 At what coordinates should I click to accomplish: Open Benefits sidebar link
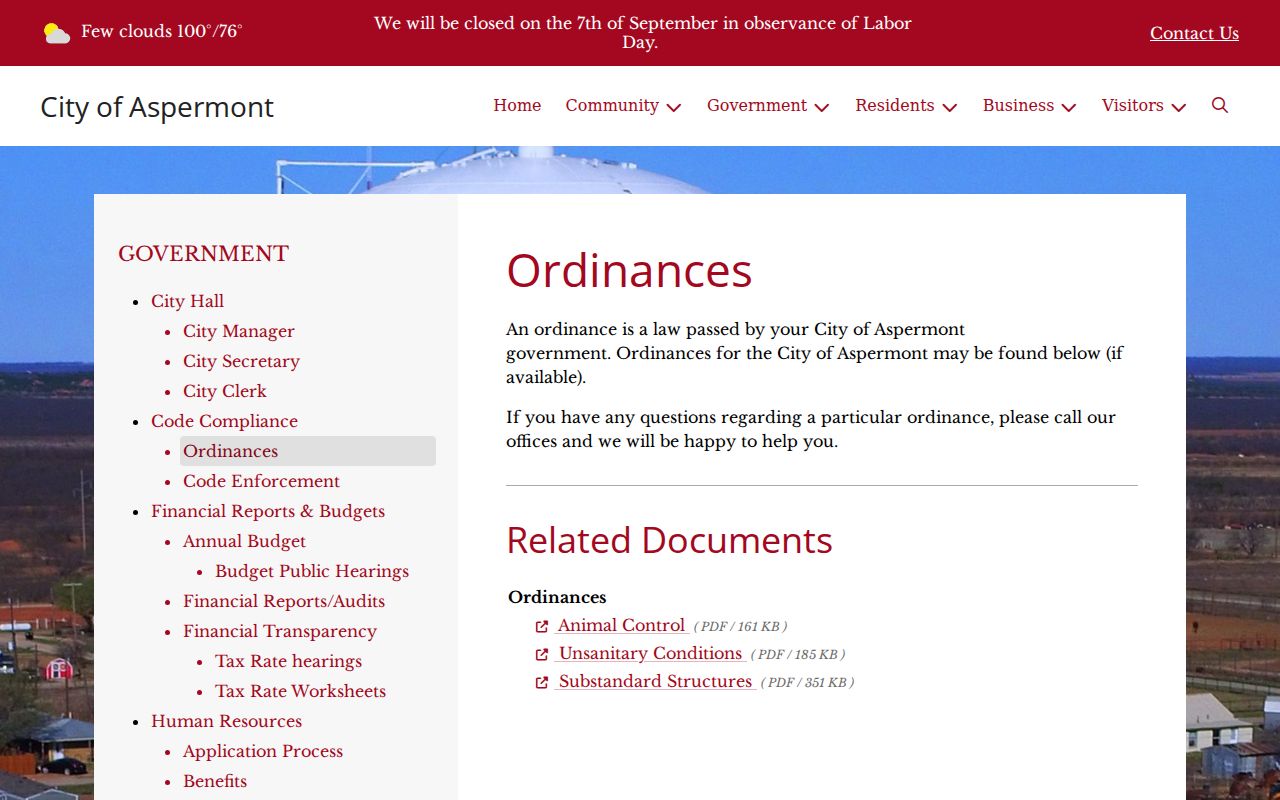(x=215, y=781)
